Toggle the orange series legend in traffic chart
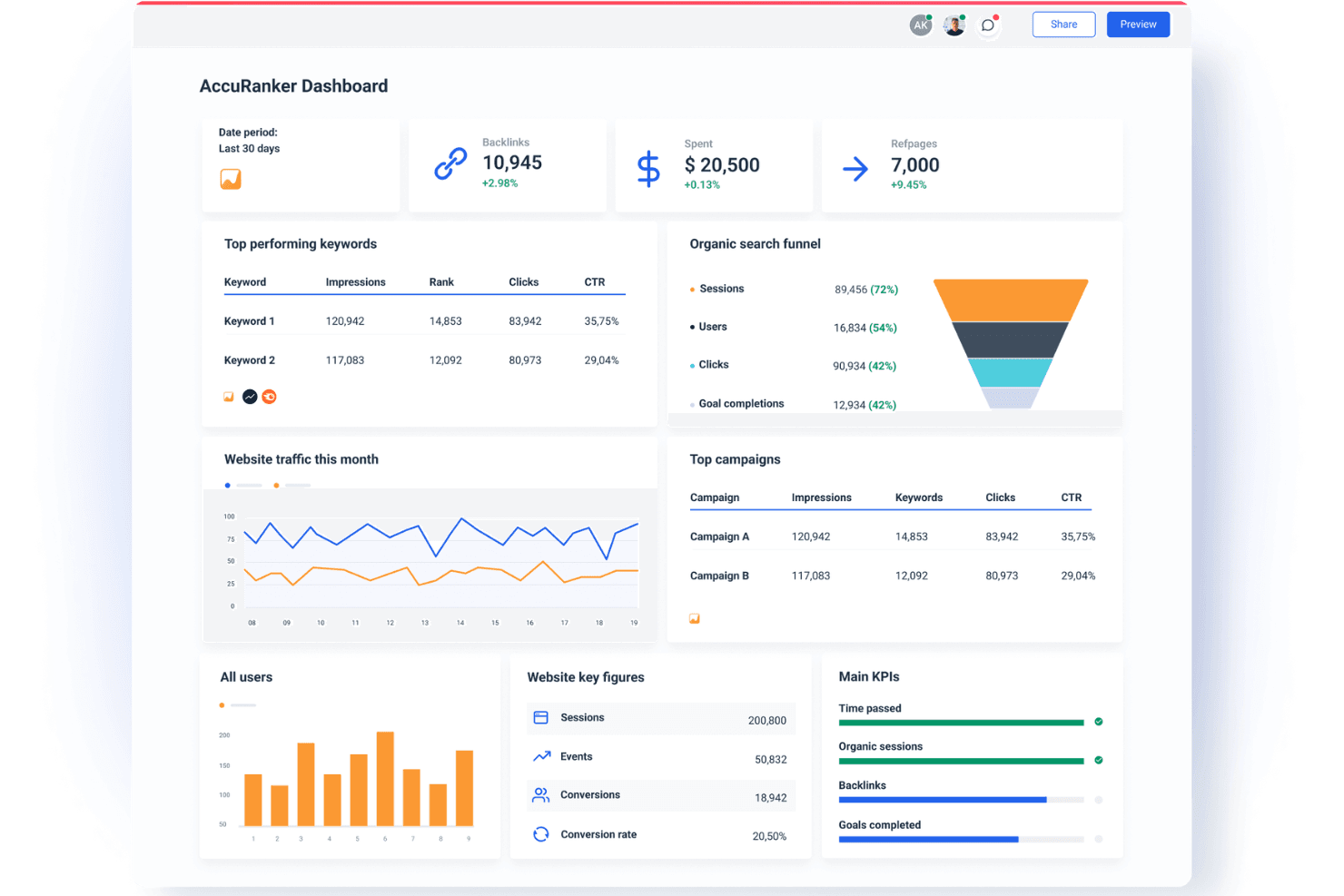1344x896 pixels. (x=292, y=486)
